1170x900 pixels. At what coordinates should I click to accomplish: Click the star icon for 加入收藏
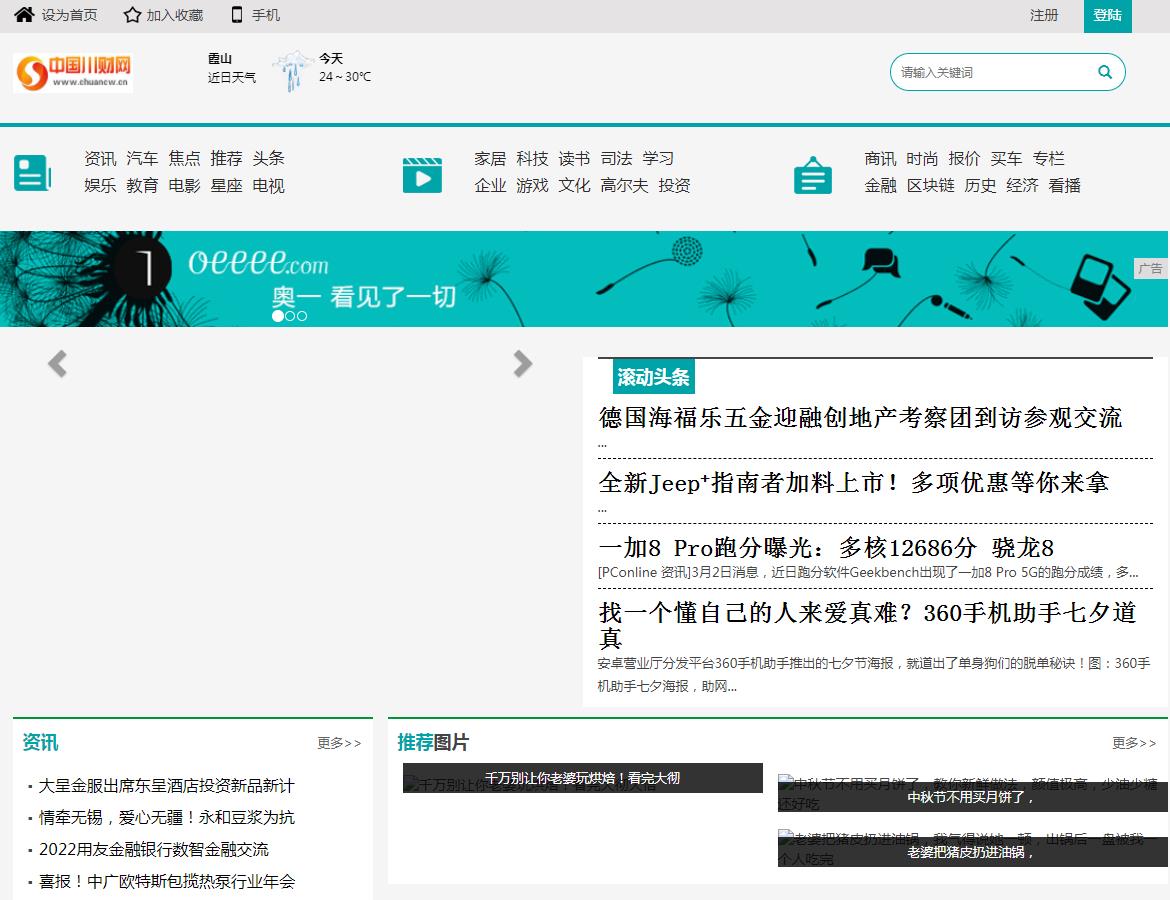(x=132, y=15)
